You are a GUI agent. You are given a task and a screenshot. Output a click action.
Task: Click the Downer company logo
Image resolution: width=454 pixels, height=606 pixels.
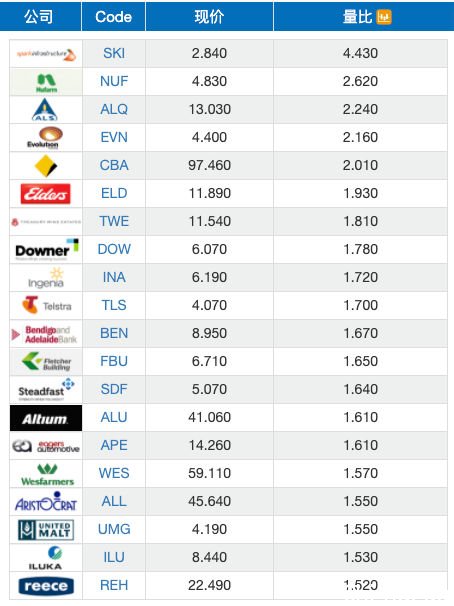[46, 250]
